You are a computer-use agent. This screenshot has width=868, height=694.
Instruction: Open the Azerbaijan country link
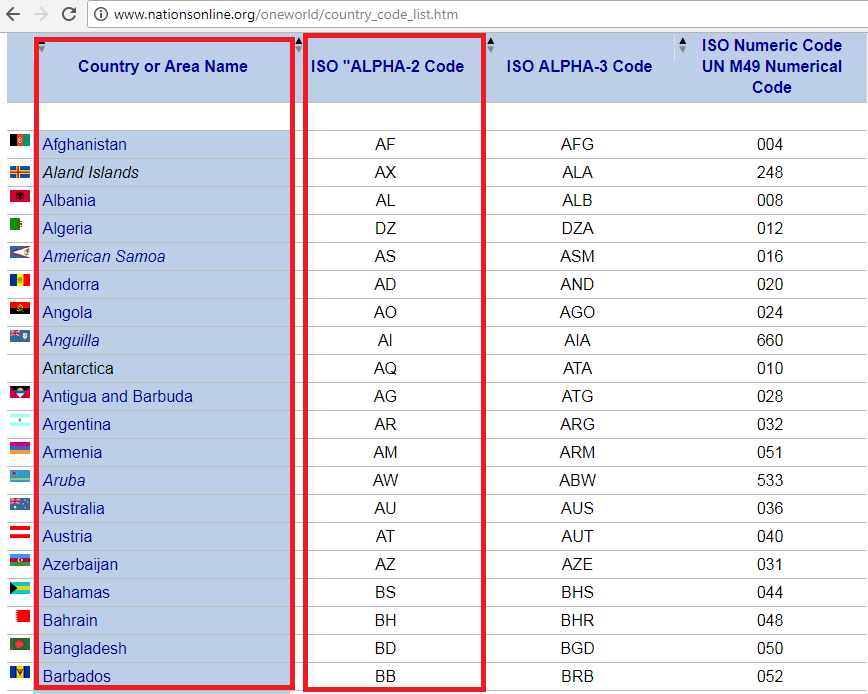pyautogui.click(x=80, y=564)
